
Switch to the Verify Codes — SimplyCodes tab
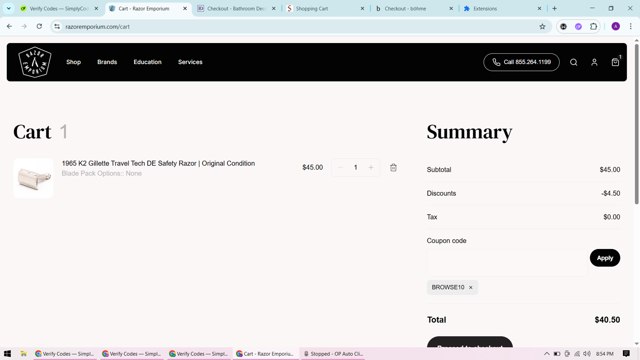click(x=59, y=8)
